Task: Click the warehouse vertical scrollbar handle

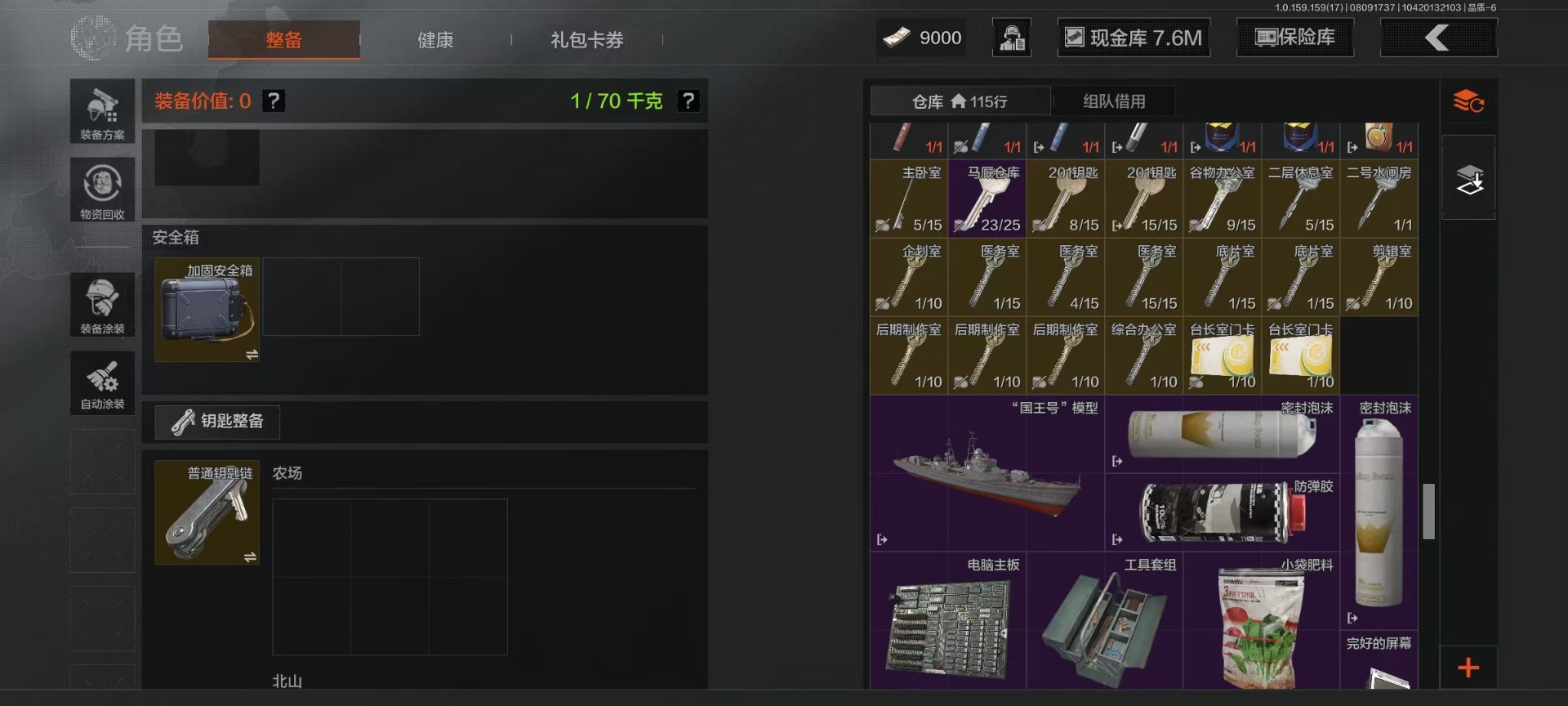Action: point(1428,512)
